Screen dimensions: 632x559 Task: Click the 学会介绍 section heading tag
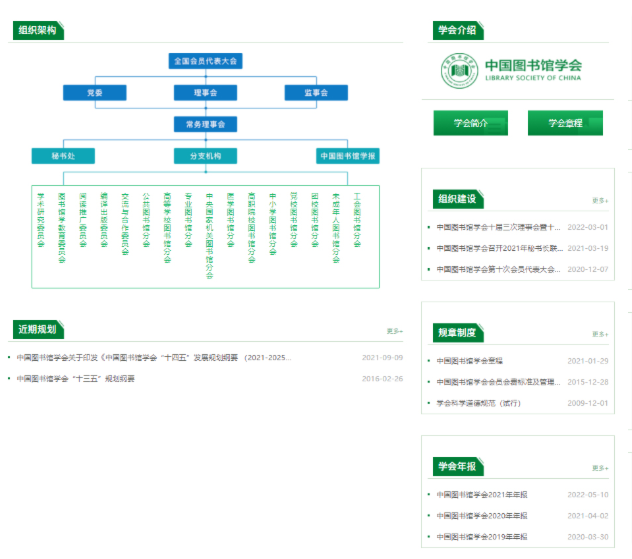coord(458,30)
